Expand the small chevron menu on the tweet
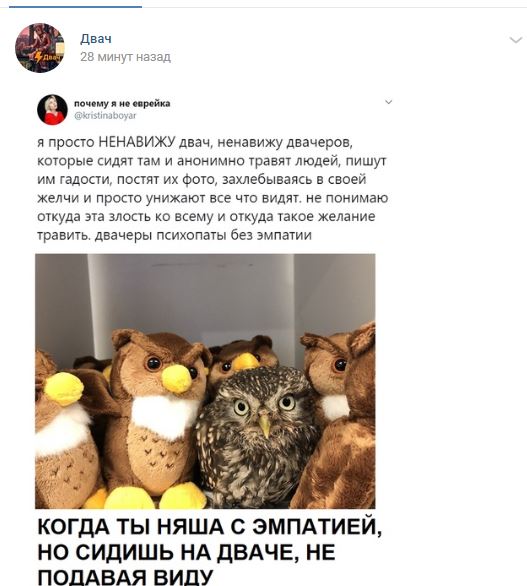This screenshot has height=586, width=527. 388,102
